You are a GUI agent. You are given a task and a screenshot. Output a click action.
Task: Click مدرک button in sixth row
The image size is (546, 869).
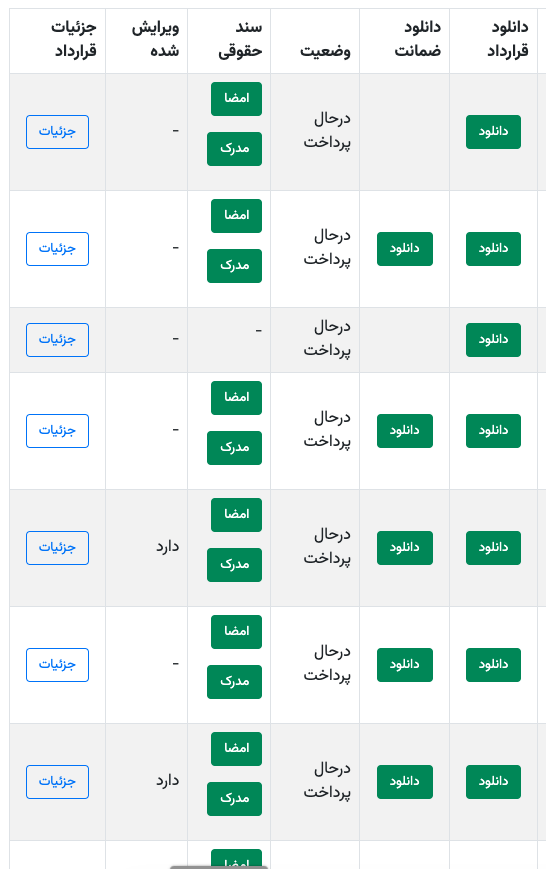(x=234, y=682)
